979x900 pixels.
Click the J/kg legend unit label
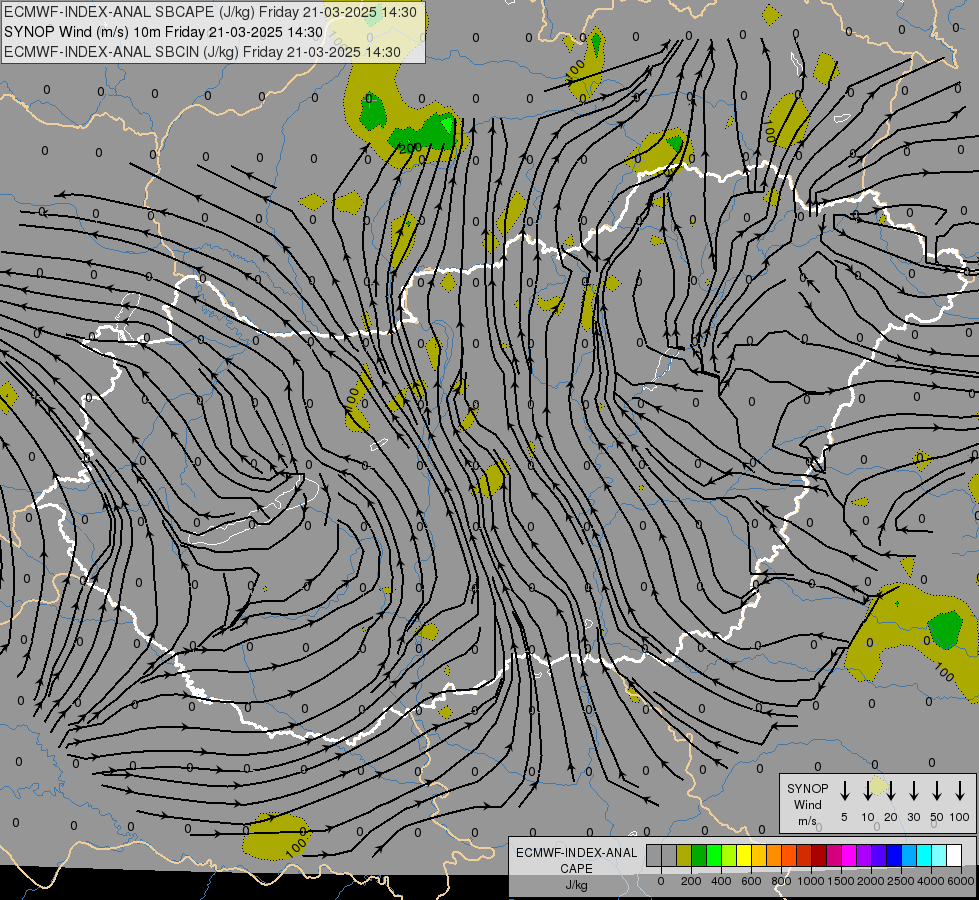tap(576, 885)
